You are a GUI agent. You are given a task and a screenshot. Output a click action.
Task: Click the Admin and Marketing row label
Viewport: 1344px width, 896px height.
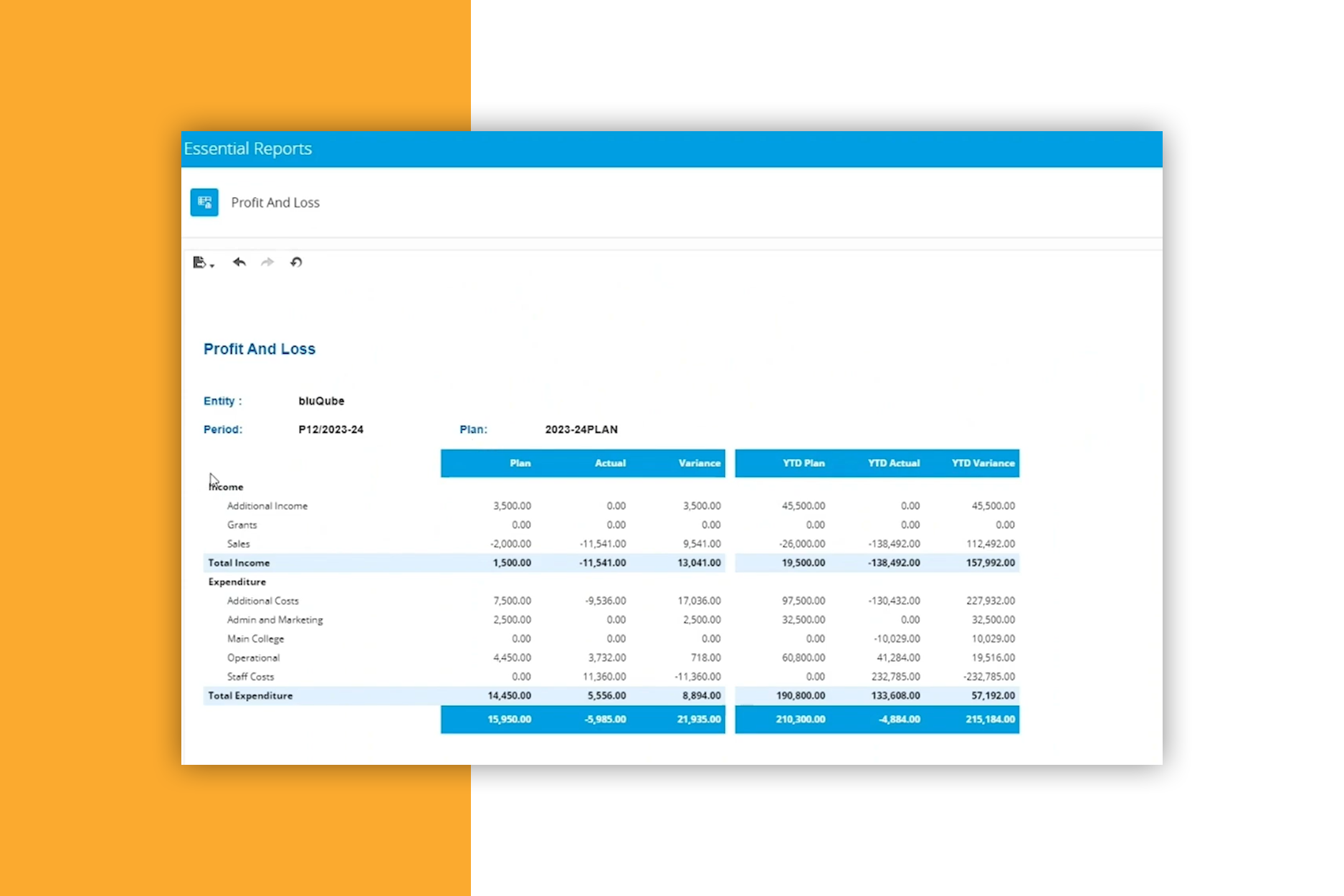tap(275, 620)
